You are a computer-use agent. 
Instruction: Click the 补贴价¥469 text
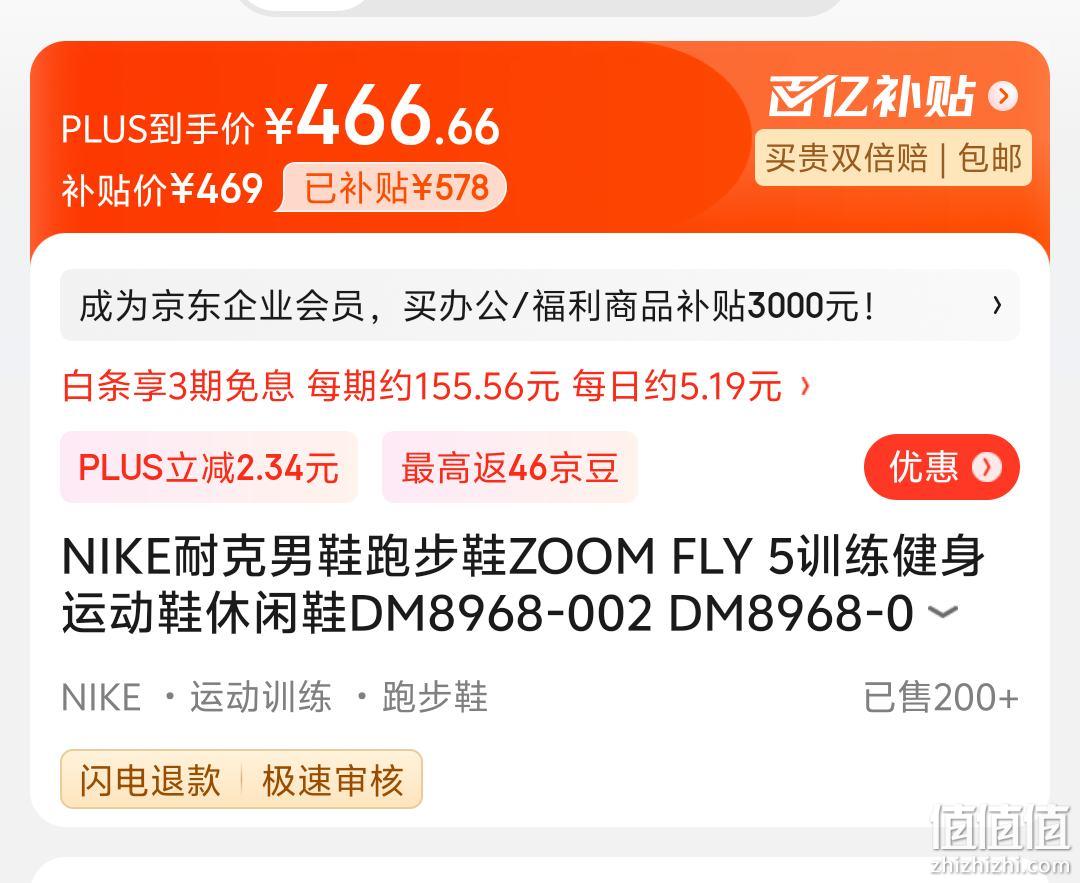coord(163,189)
